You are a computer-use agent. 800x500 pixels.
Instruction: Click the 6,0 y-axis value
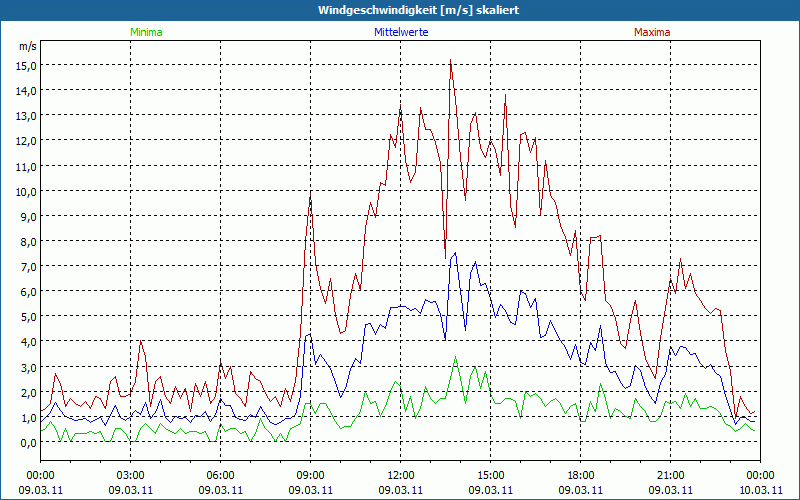point(30,292)
